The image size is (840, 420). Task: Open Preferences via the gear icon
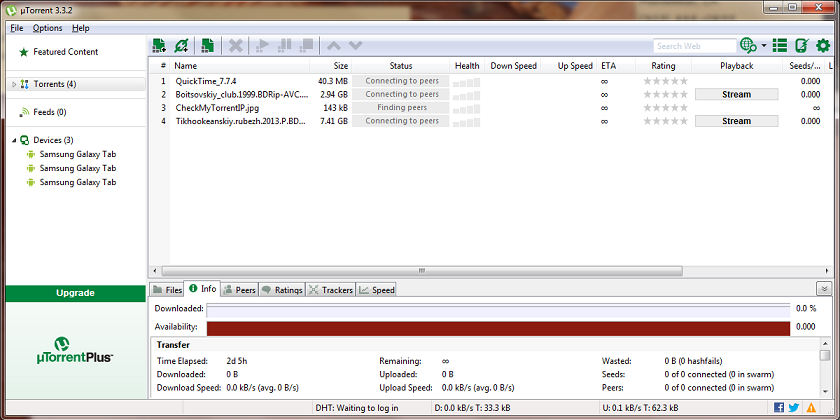[822, 46]
